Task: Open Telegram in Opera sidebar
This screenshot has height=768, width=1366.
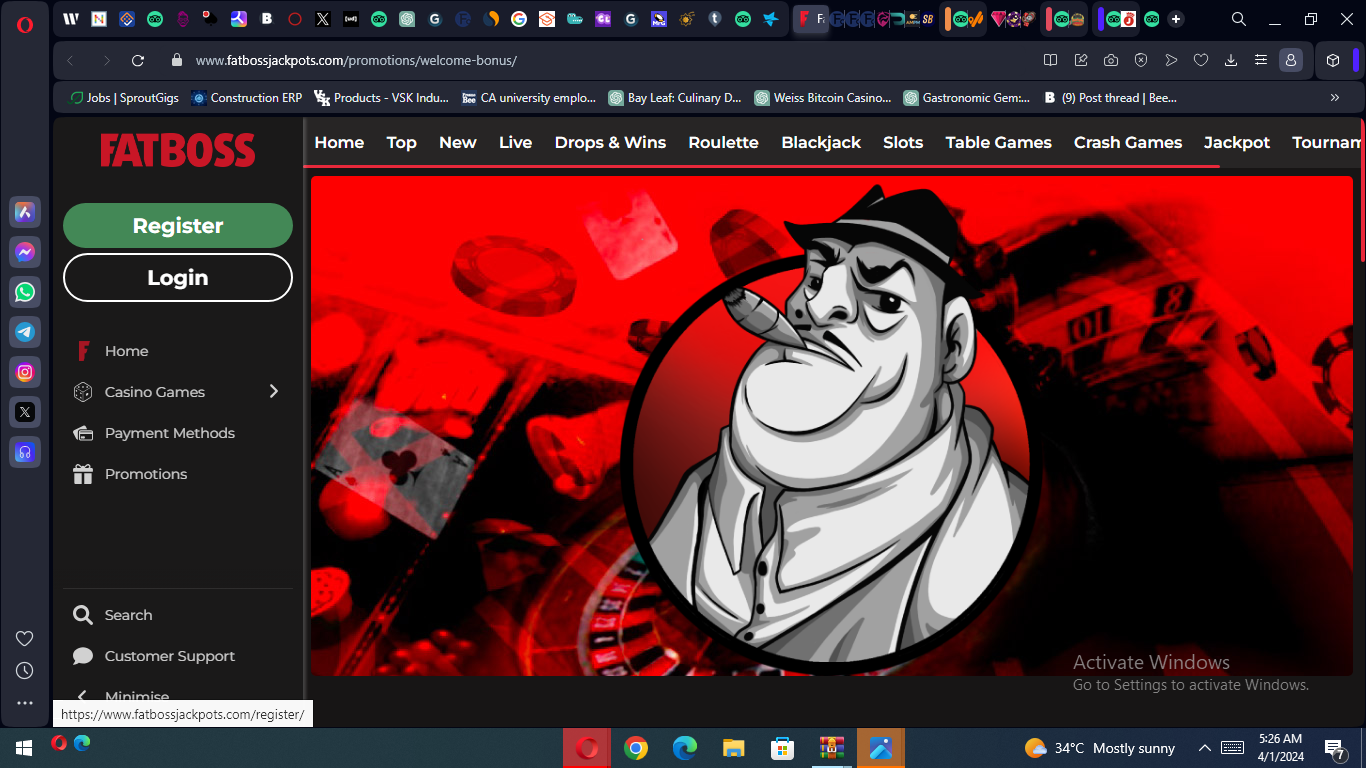Action: coord(25,332)
